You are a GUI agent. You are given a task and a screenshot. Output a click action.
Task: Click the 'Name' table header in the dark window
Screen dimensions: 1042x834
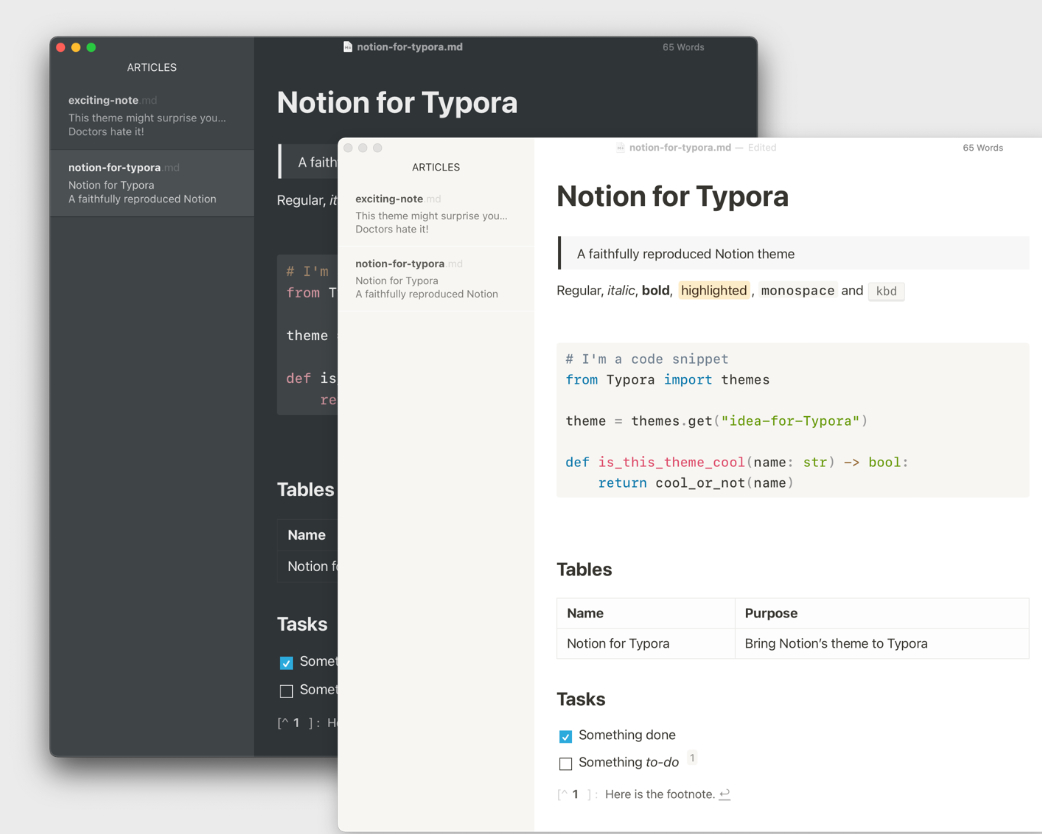click(306, 535)
